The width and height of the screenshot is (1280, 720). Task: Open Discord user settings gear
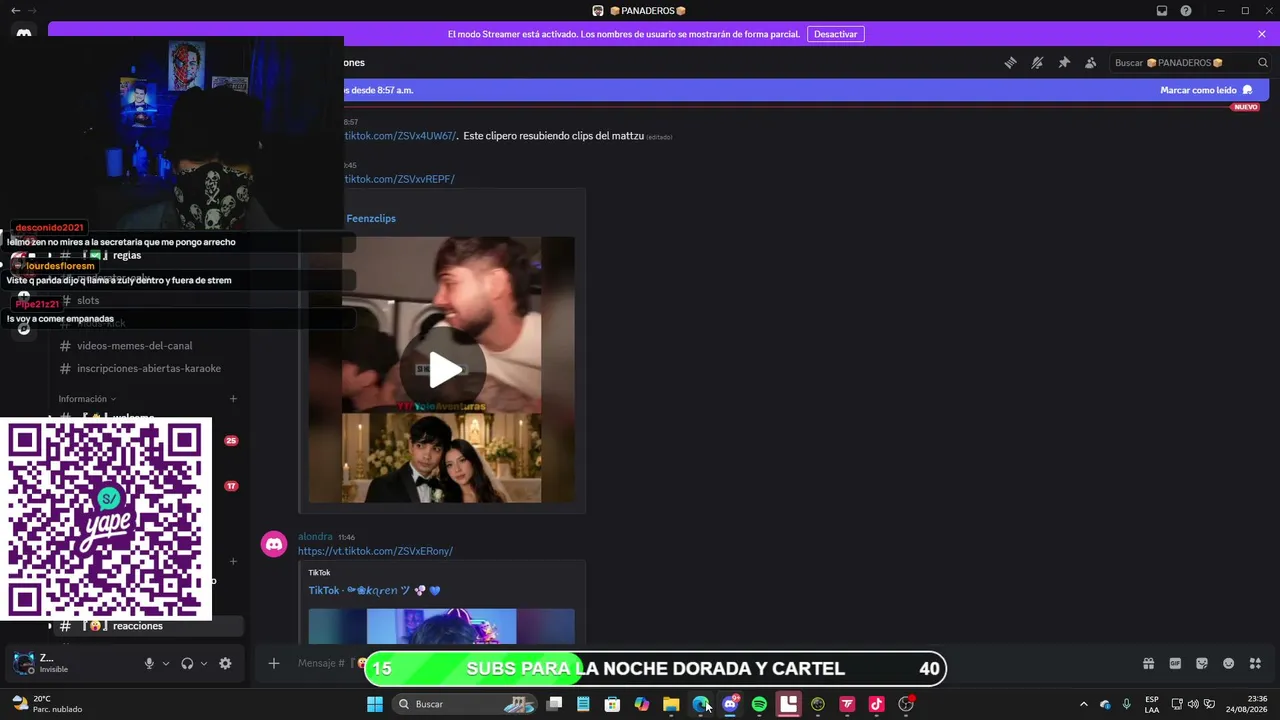225,663
